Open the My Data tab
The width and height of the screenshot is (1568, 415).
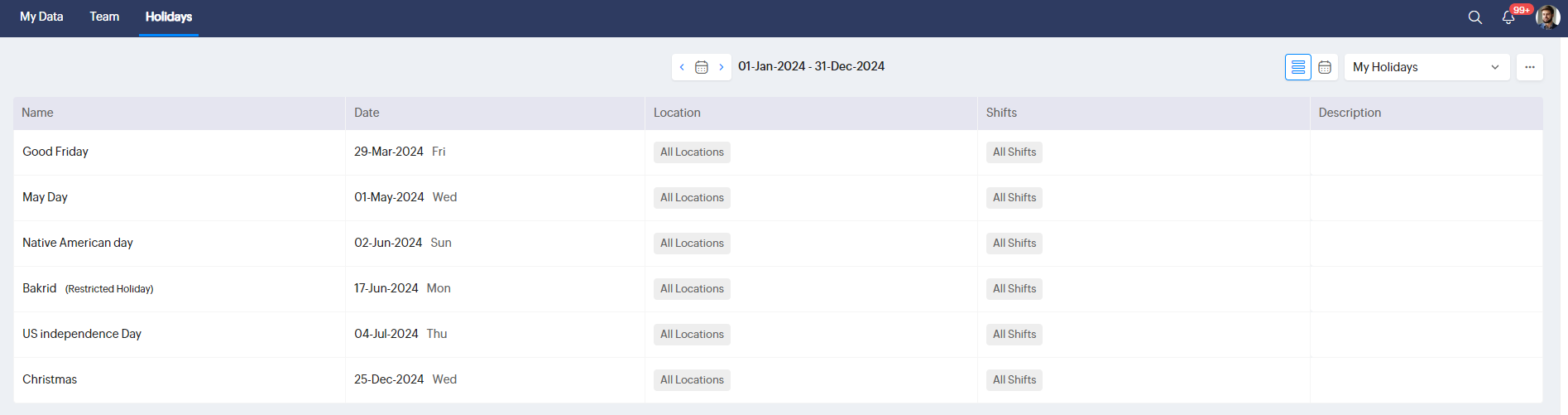(41, 17)
